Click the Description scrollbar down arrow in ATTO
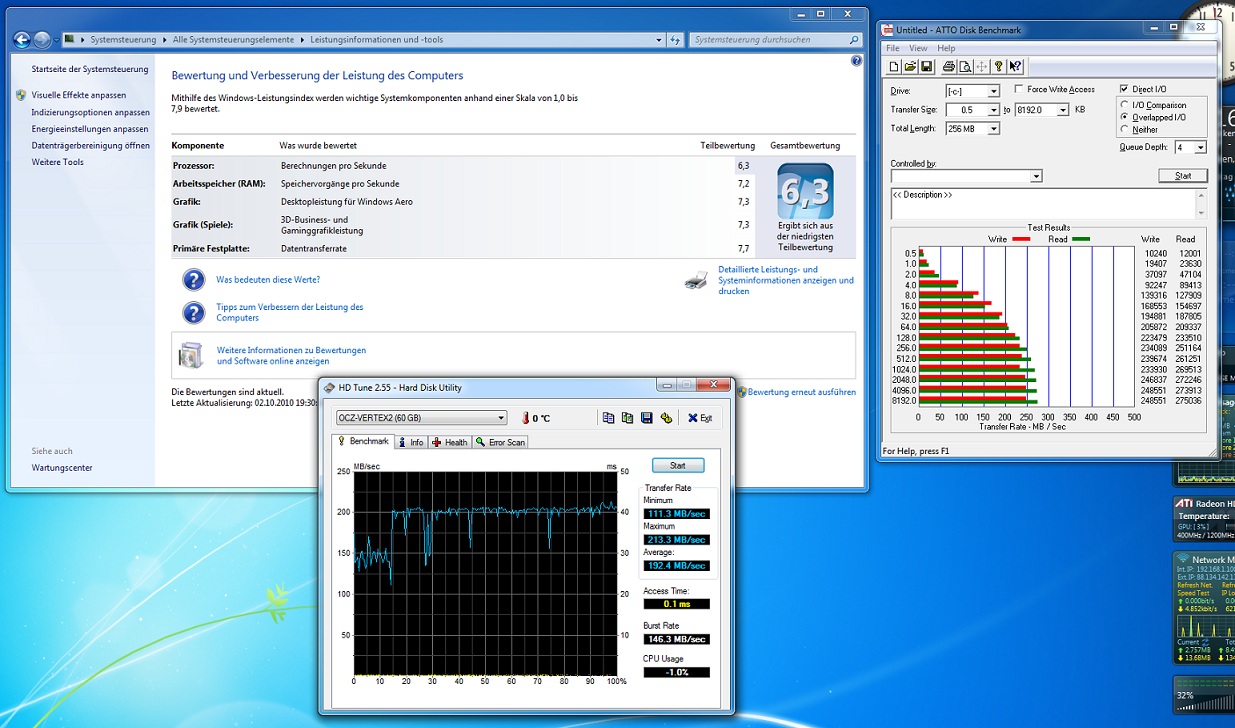1235x728 pixels. (x=1201, y=213)
